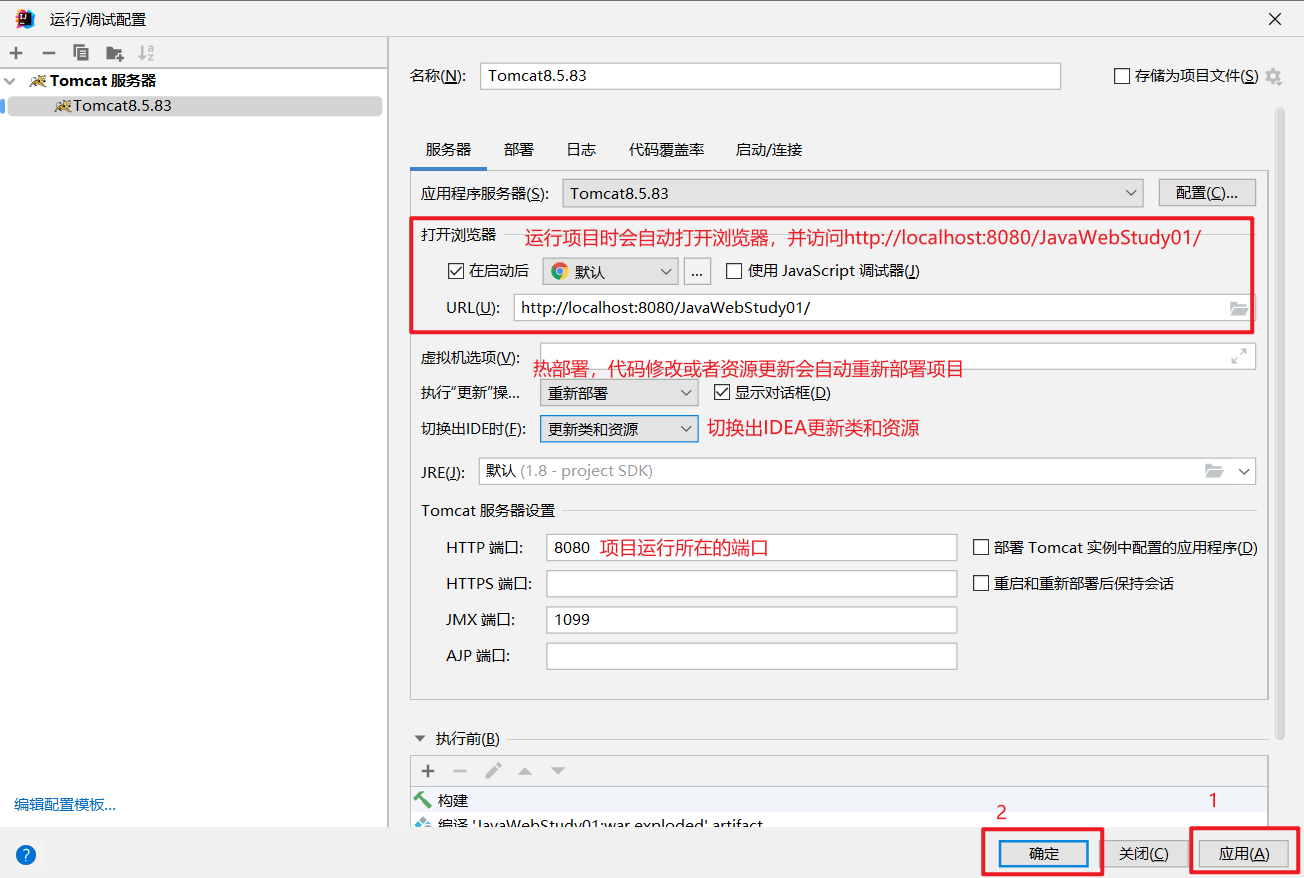Remove the selected configuration with minus icon

(x=48, y=53)
